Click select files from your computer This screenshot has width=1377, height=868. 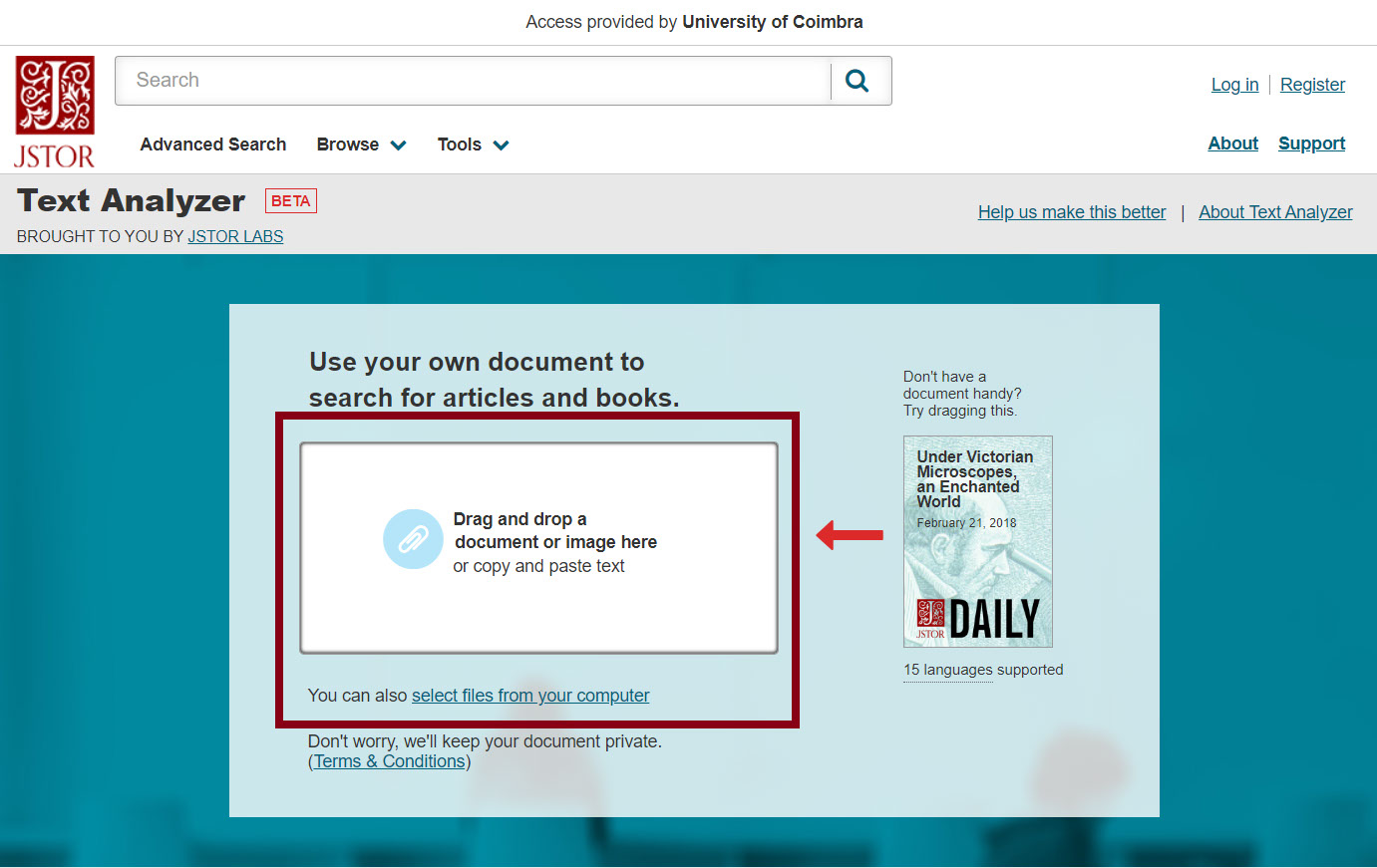[529, 696]
